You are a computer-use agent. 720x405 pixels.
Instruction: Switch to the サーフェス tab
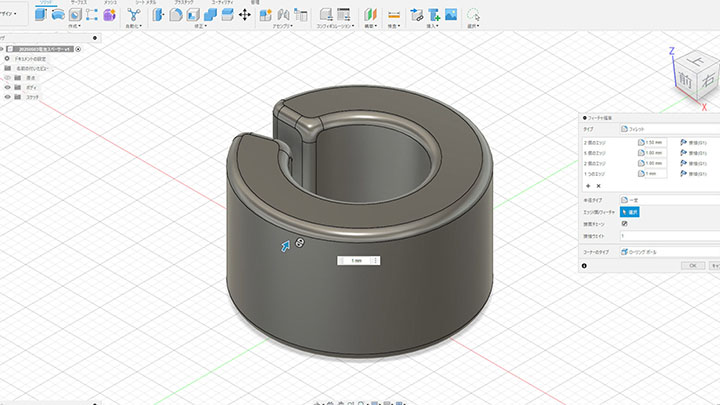(x=79, y=2)
